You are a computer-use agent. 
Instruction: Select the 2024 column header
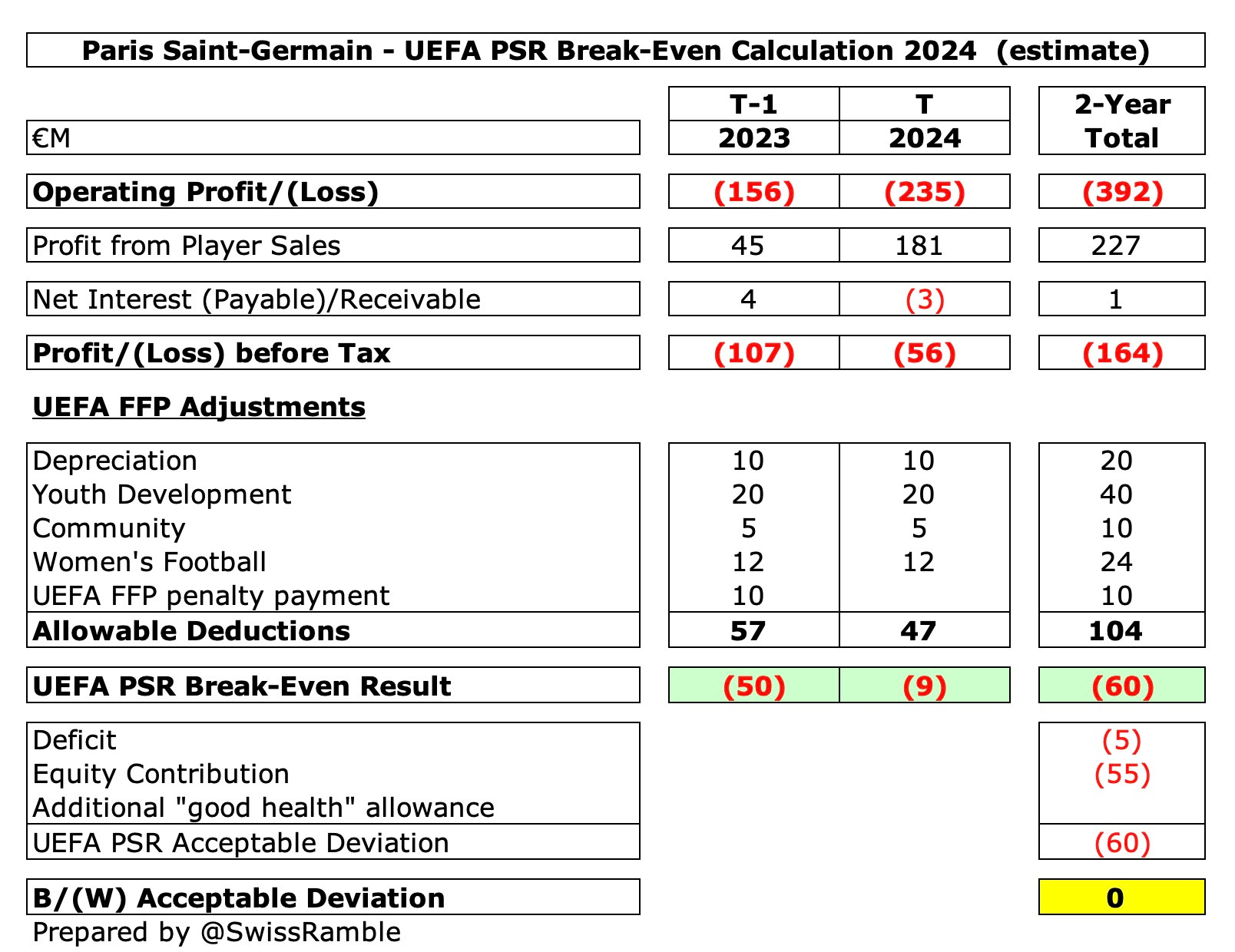coord(925,138)
